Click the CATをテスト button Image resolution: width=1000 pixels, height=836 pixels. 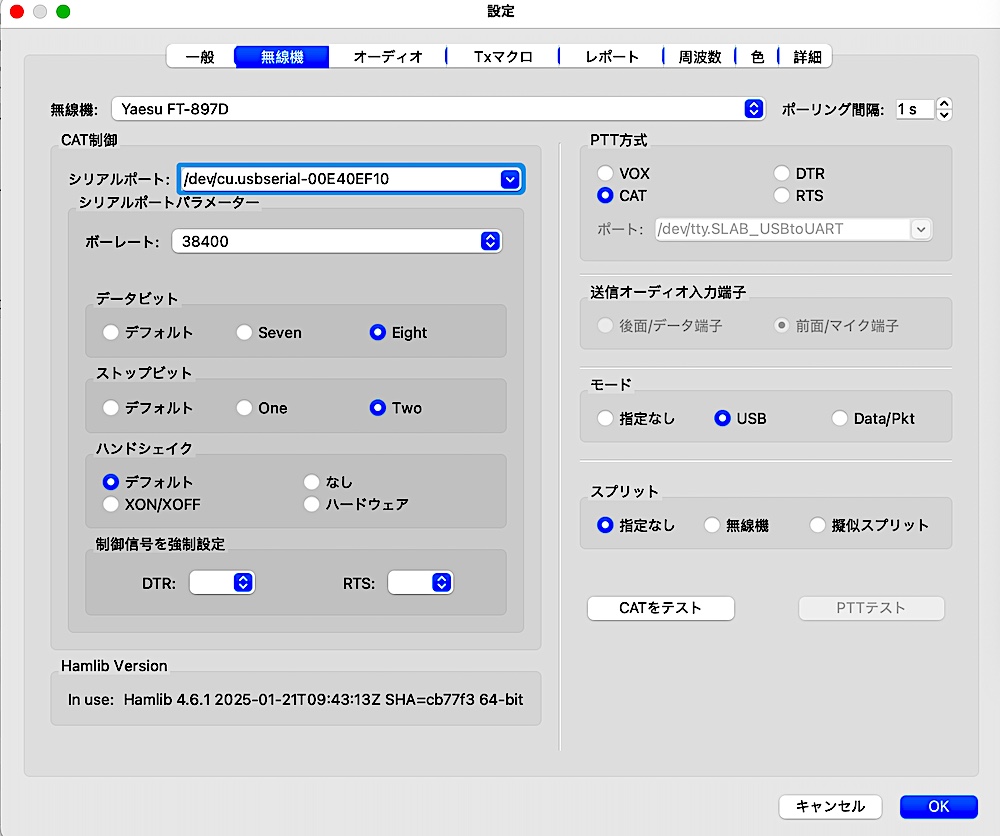click(x=661, y=608)
